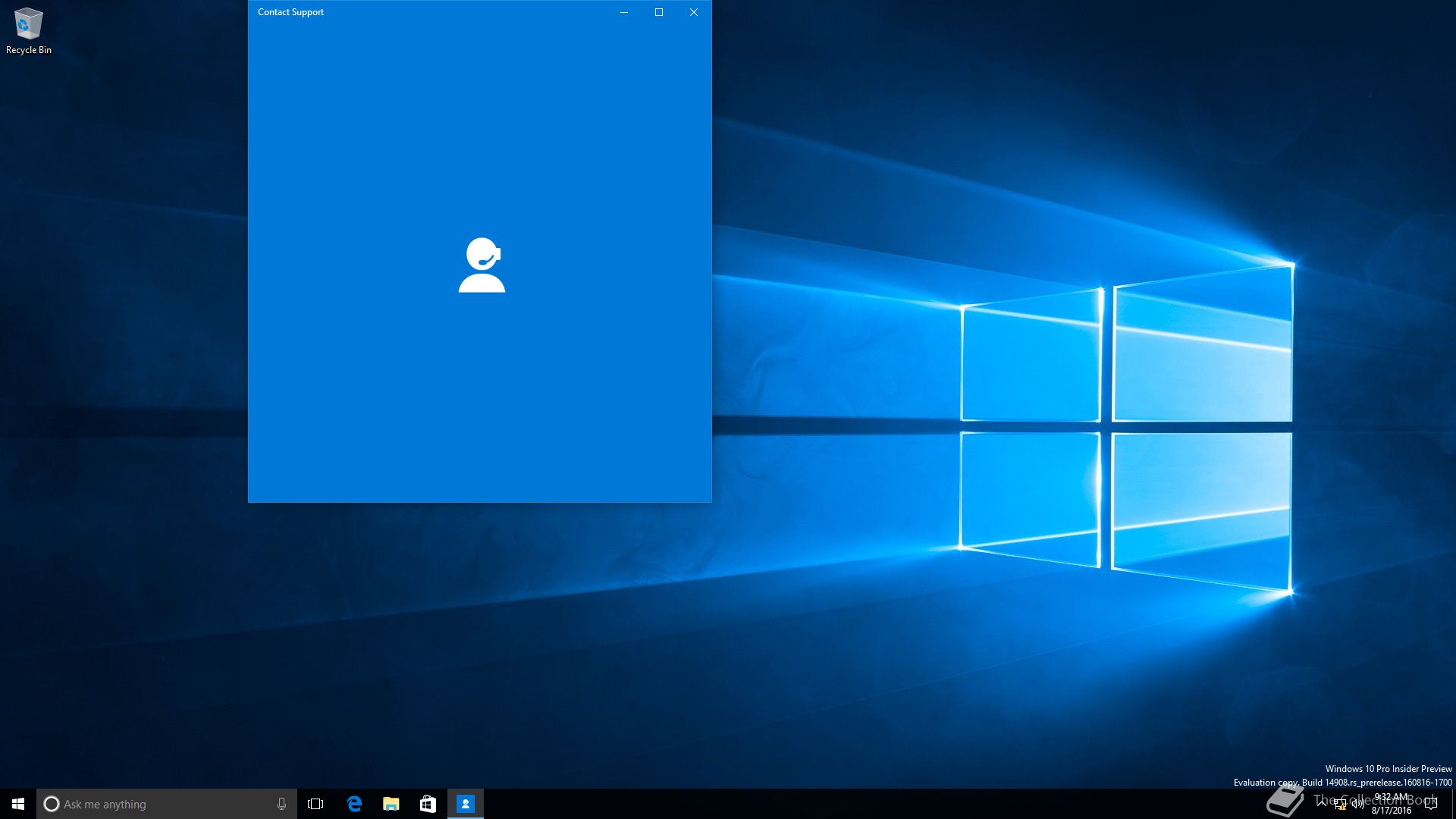Open the Action Center notifications icon

[x=1431, y=804]
